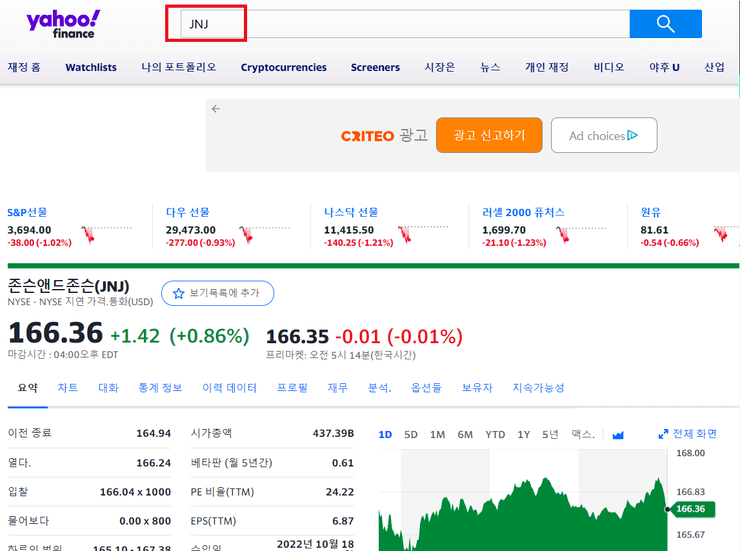This screenshot has height=551, width=740.
Task: Open 나의 포트폴리오 menu item
Action: pyautogui.click(x=179, y=67)
